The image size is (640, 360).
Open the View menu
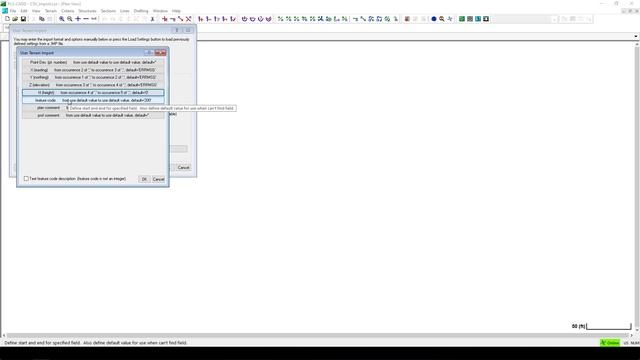(36, 11)
